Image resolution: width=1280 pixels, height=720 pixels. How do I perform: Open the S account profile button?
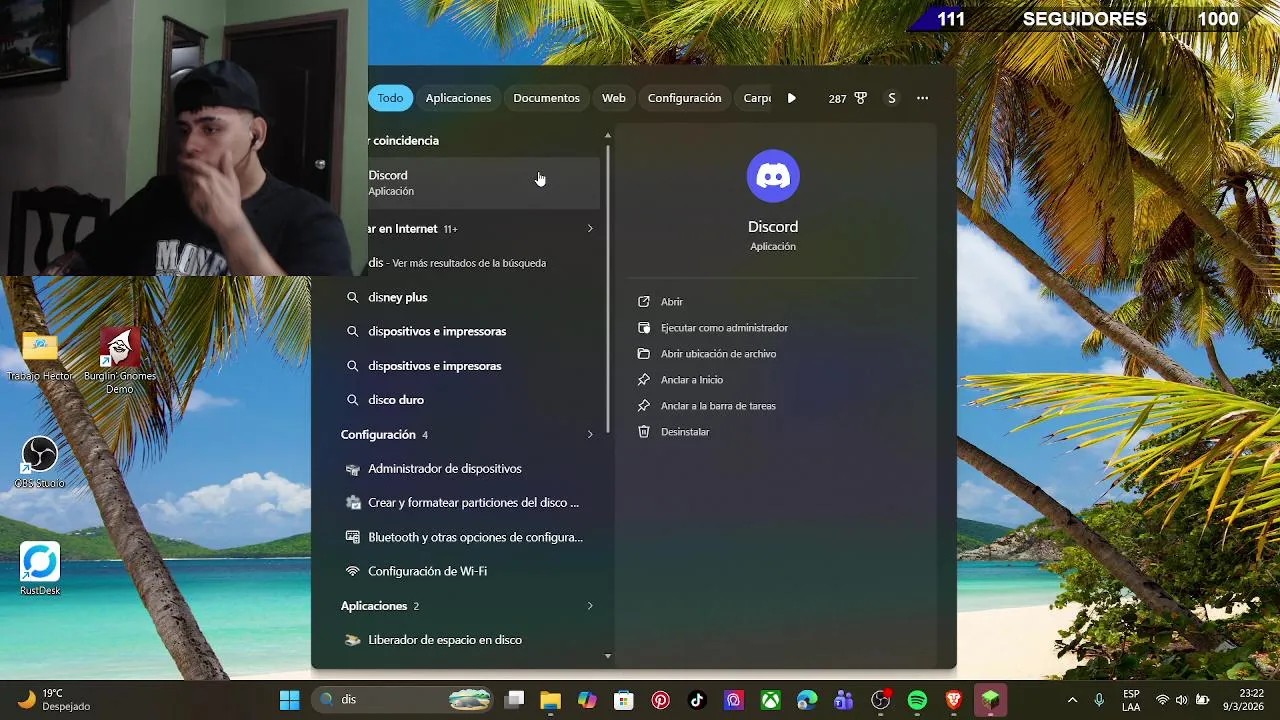tap(892, 98)
